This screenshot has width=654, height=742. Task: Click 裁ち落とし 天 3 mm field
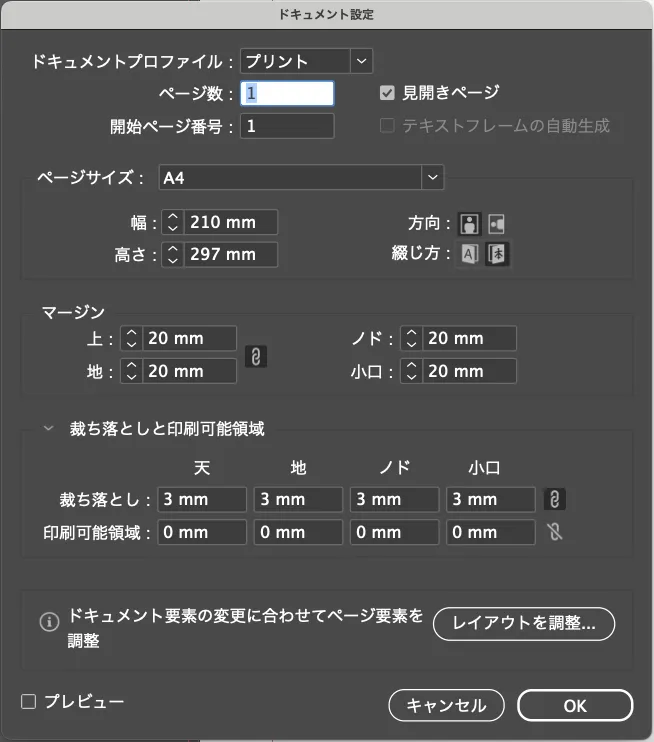click(x=202, y=500)
